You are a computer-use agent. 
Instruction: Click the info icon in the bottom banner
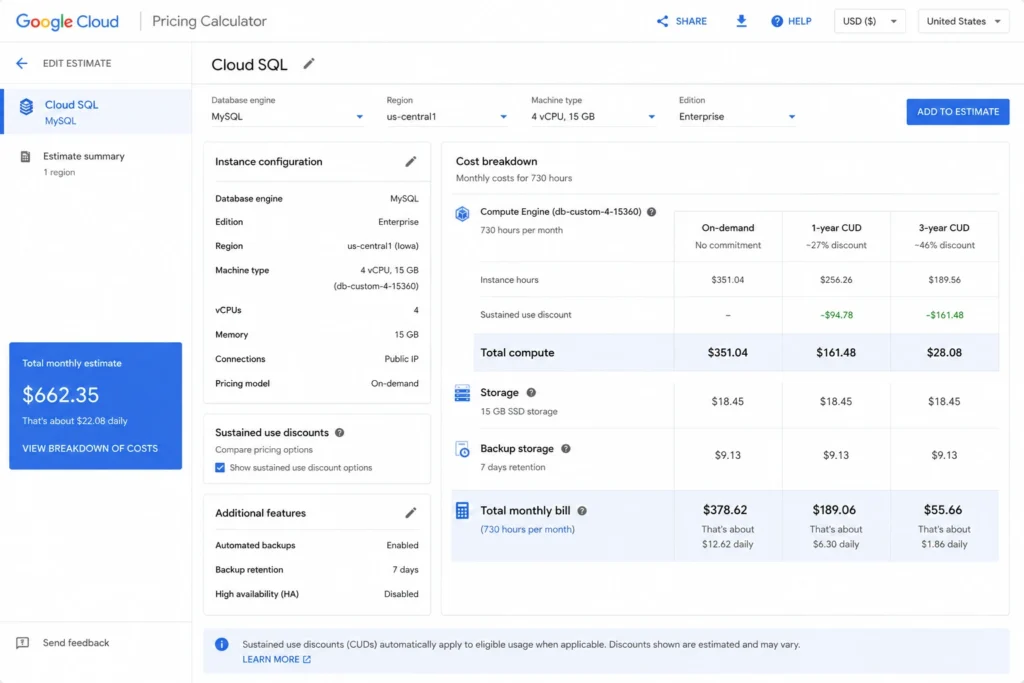click(222, 644)
